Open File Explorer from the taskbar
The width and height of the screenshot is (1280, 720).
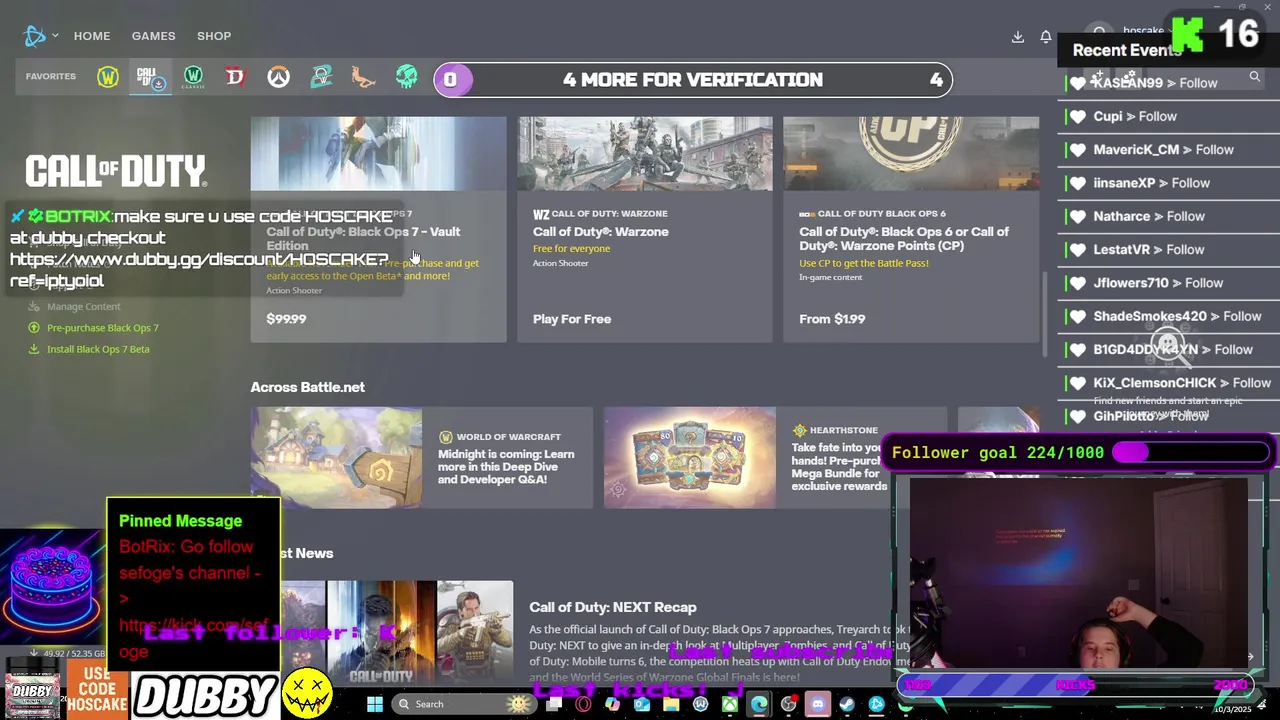671,704
